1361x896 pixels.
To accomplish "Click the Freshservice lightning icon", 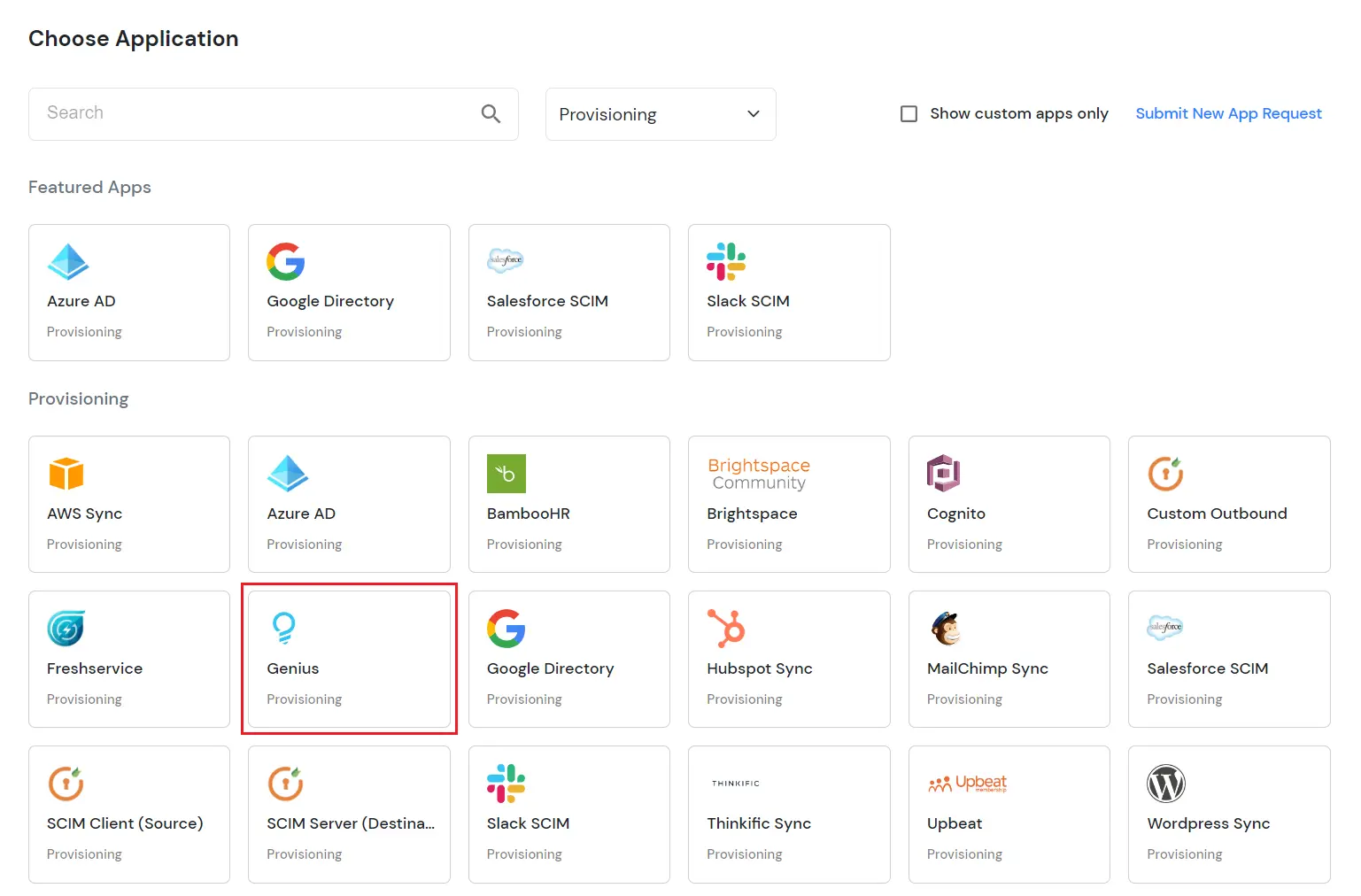I will click(x=66, y=629).
